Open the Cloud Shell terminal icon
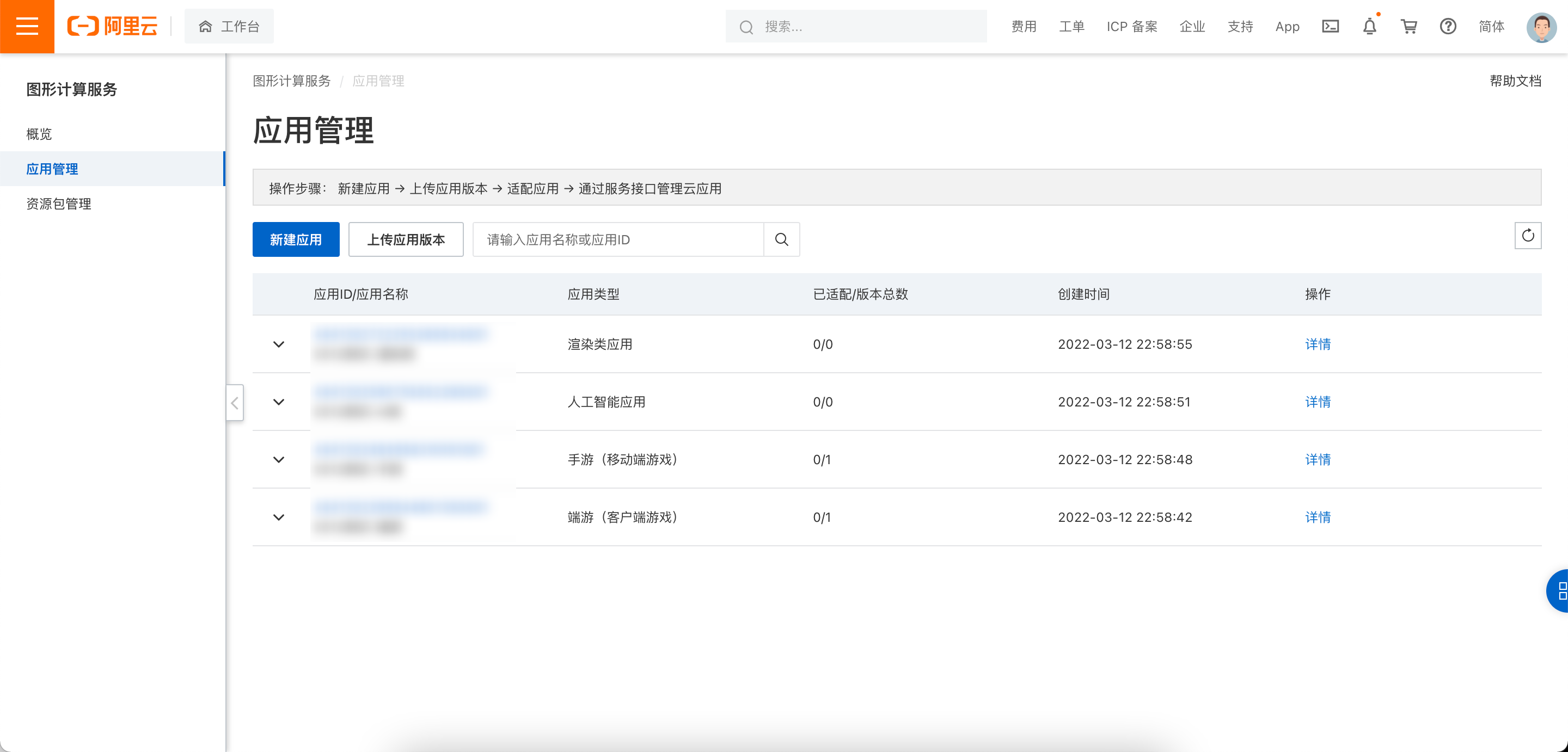Image resolution: width=1568 pixels, height=752 pixels. point(1330,26)
